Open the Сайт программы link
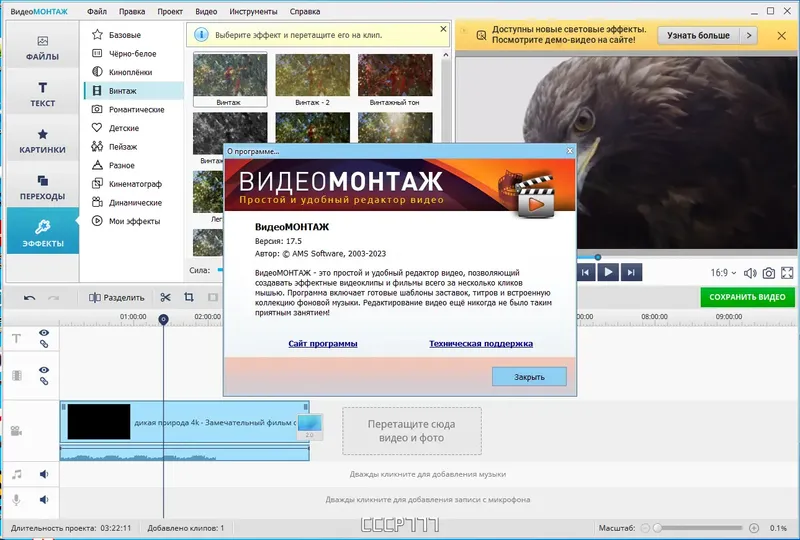This screenshot has width=800, height=540. [x=322, y=343]
